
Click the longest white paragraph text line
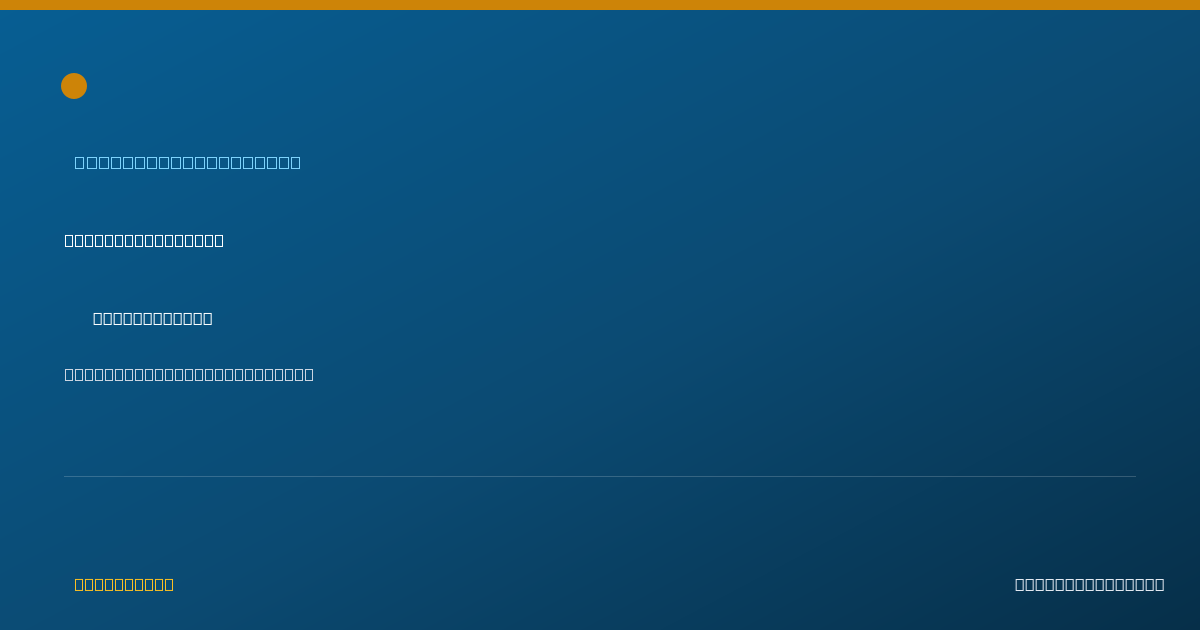(x=189, y=374)
